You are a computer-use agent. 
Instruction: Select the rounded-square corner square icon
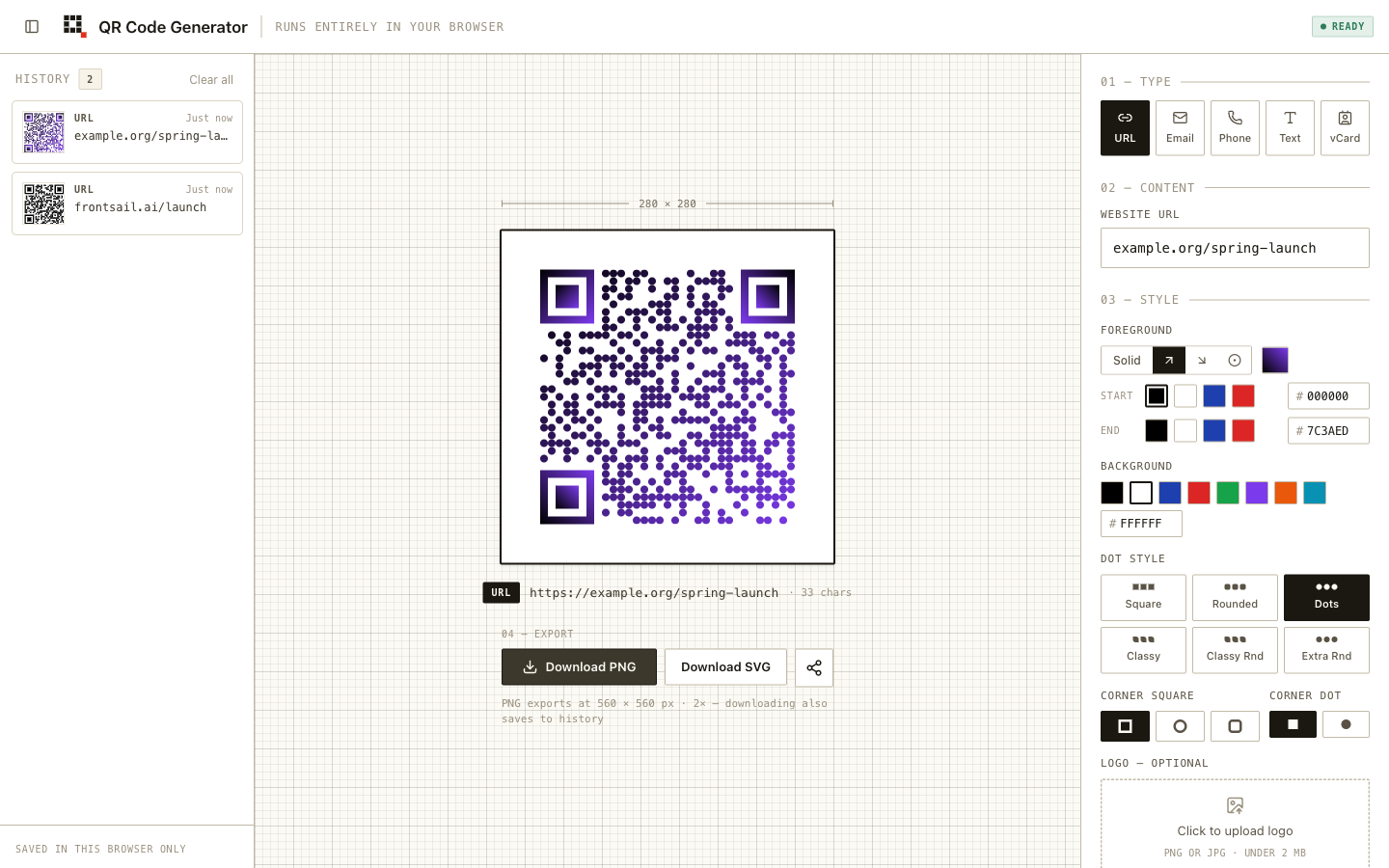(1235, 726)
